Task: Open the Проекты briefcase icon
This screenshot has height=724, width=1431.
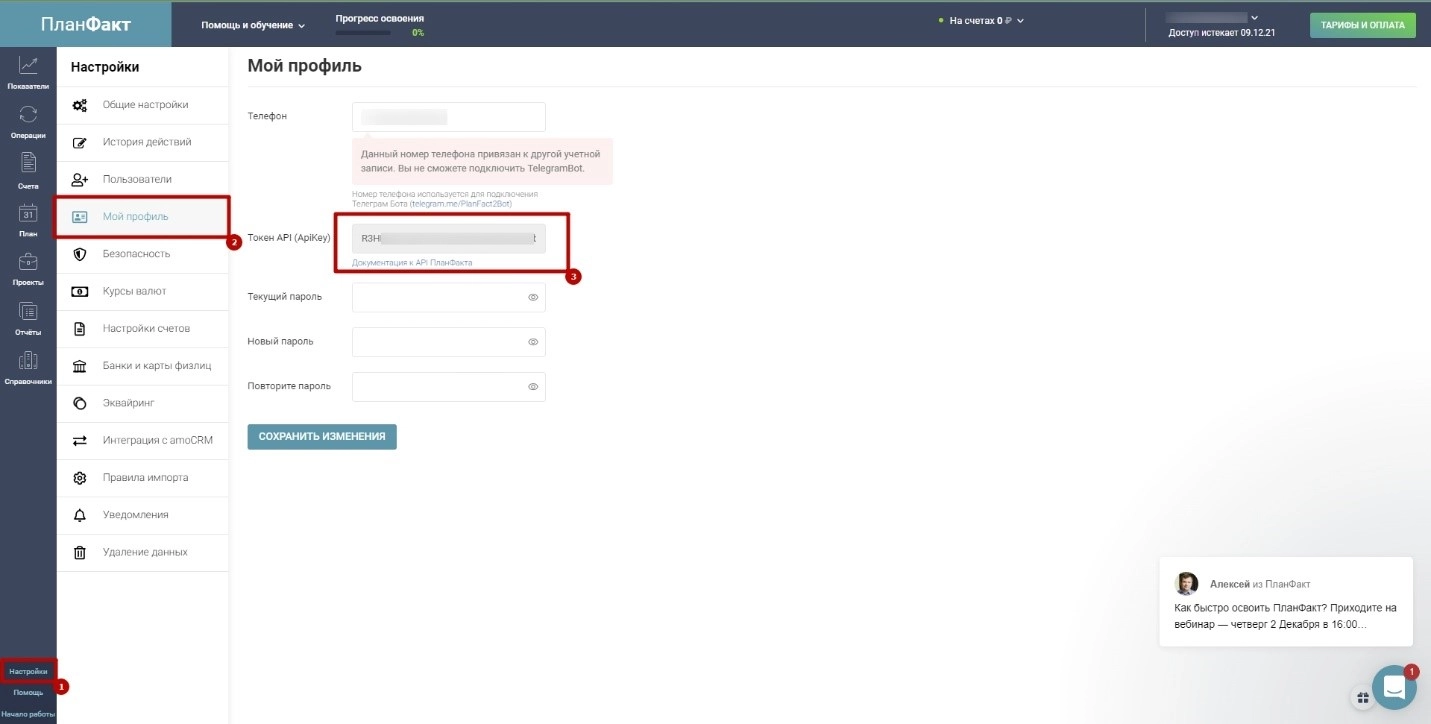Action: coord(28,262)
